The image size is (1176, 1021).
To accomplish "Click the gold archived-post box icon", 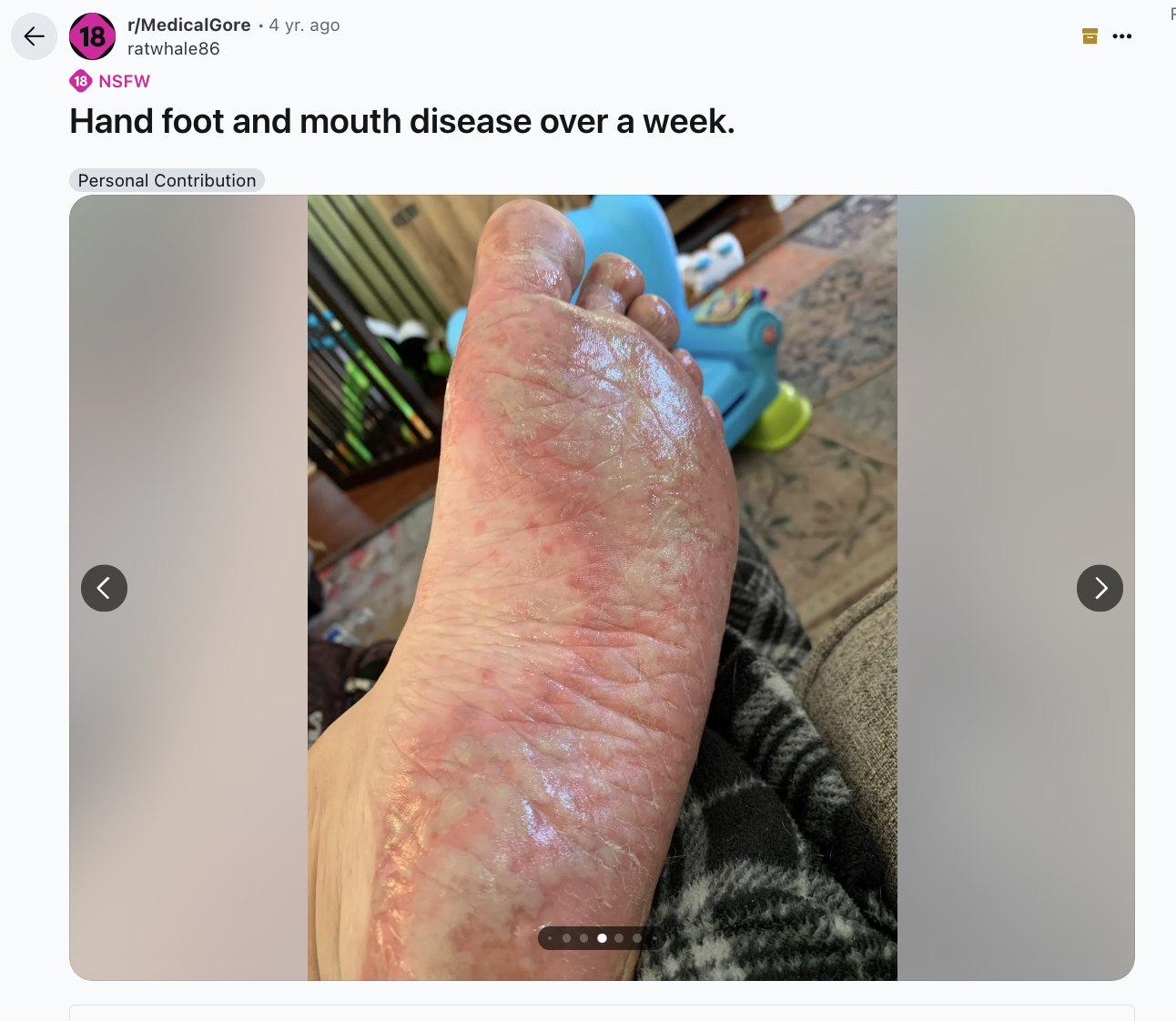I will (x=1090, y=36).
